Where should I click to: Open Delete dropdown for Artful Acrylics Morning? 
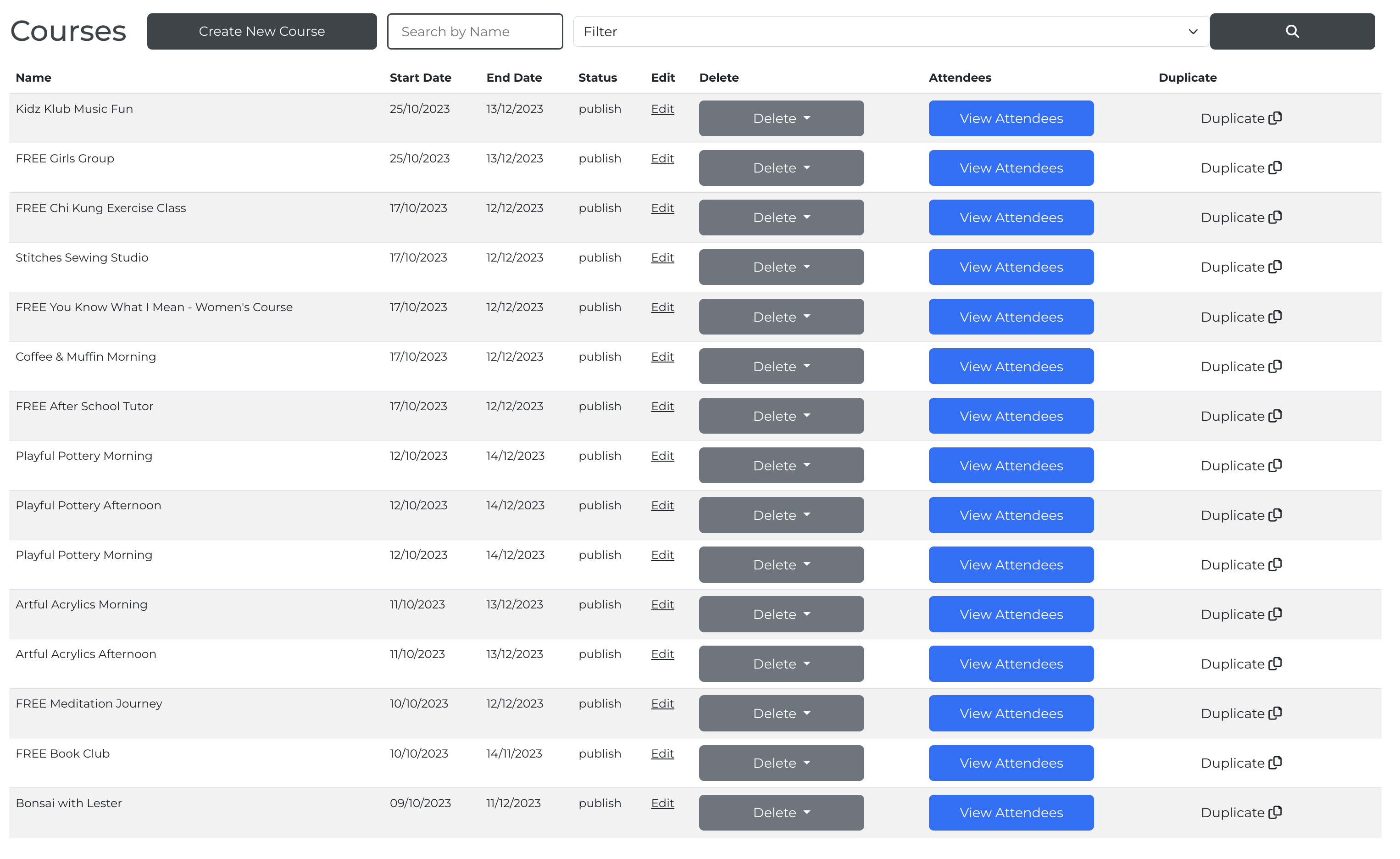point(781,614)
